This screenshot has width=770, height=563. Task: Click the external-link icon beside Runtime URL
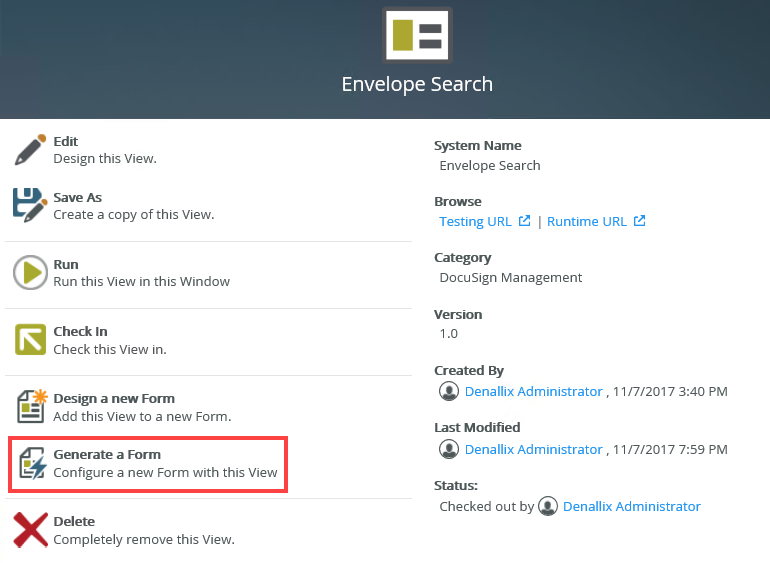coord(640,221)
